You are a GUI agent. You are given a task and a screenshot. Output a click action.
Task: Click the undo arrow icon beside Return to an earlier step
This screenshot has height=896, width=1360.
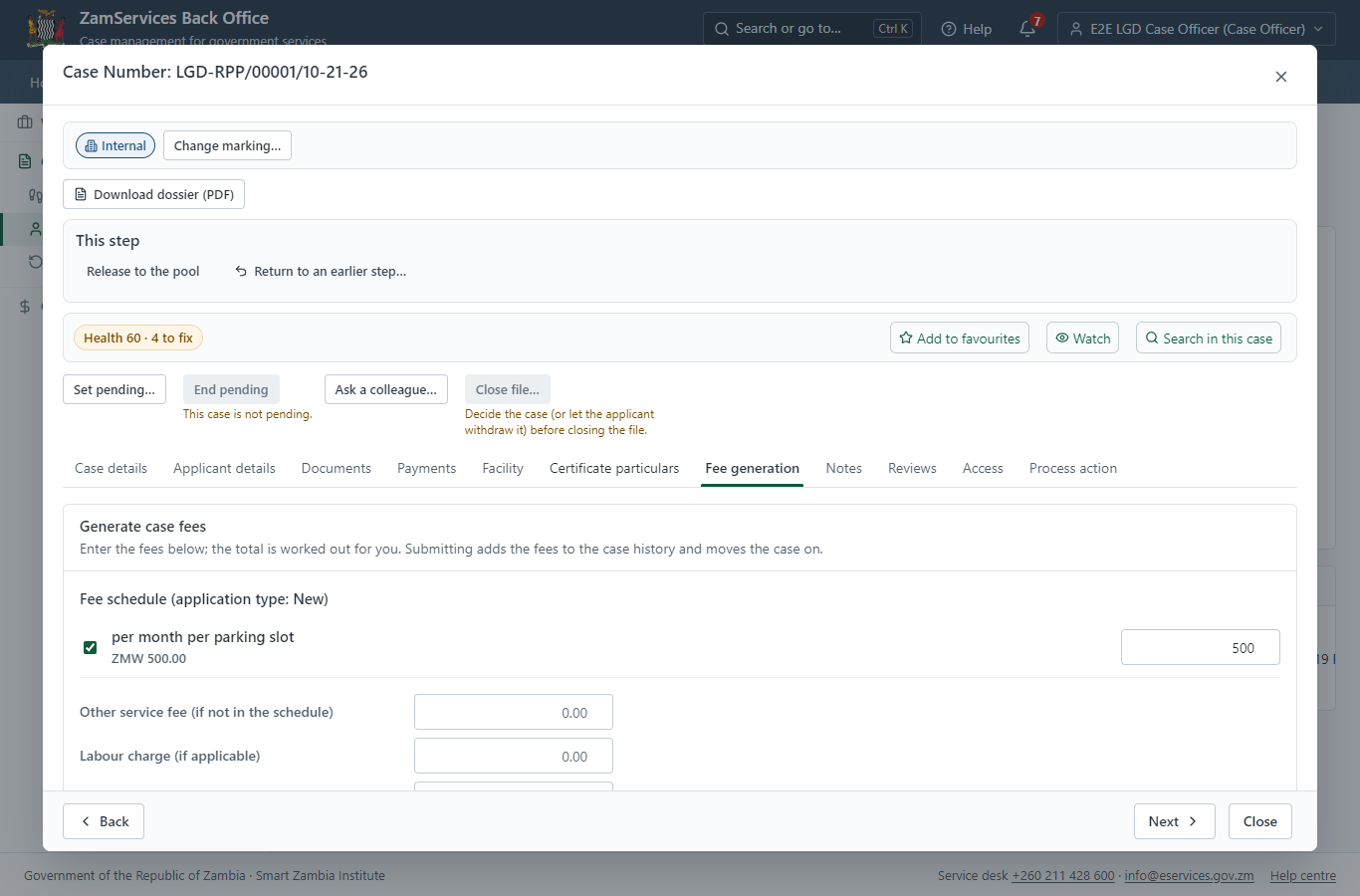241,271
